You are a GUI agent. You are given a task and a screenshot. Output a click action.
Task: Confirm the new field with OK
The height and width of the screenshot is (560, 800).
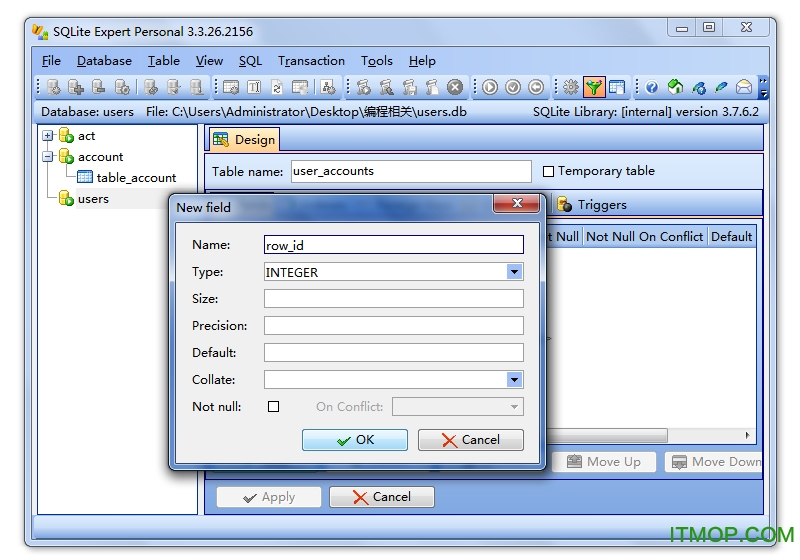tap(355, 440)
